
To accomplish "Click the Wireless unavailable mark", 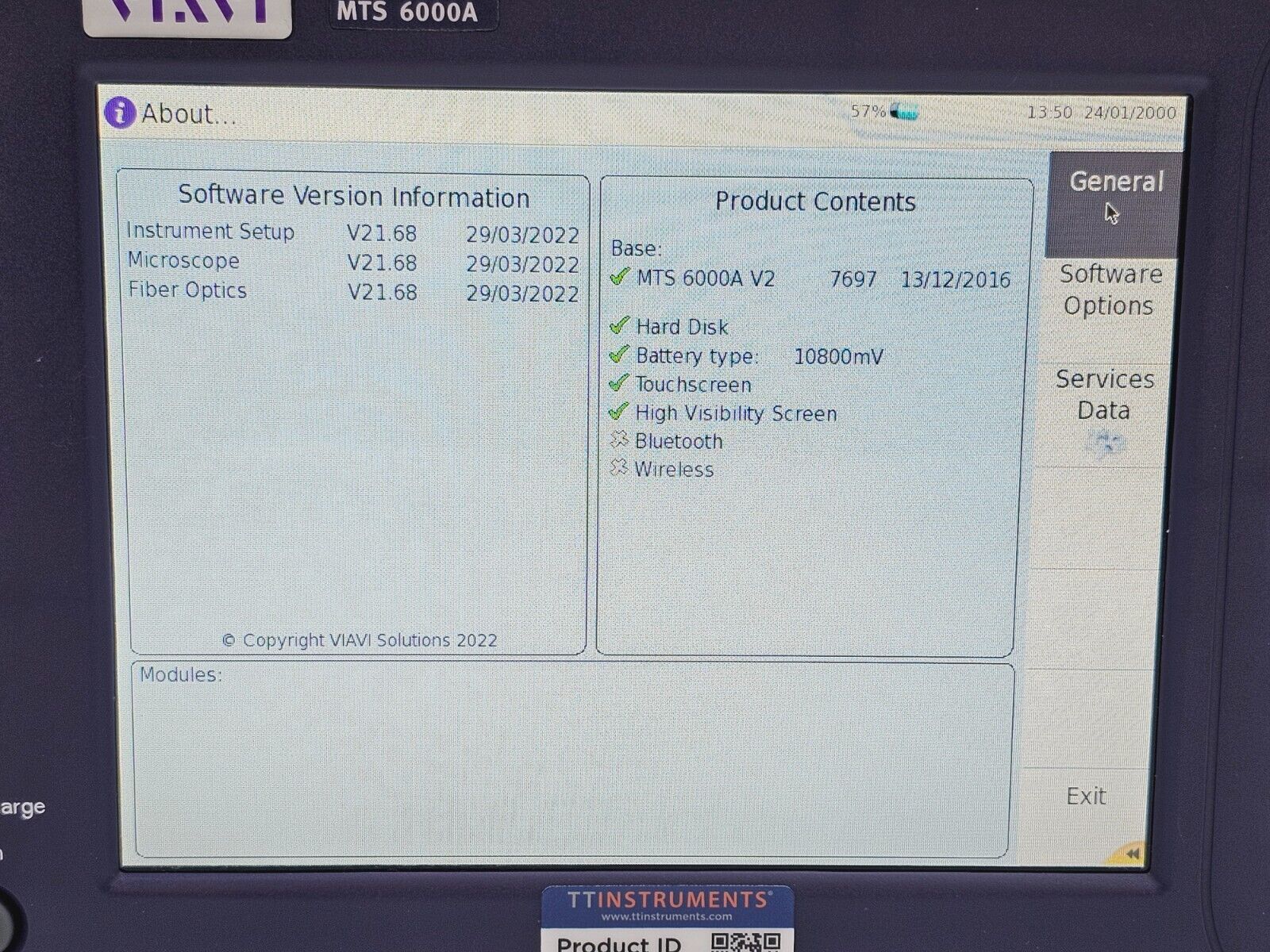I will point(619,467).
